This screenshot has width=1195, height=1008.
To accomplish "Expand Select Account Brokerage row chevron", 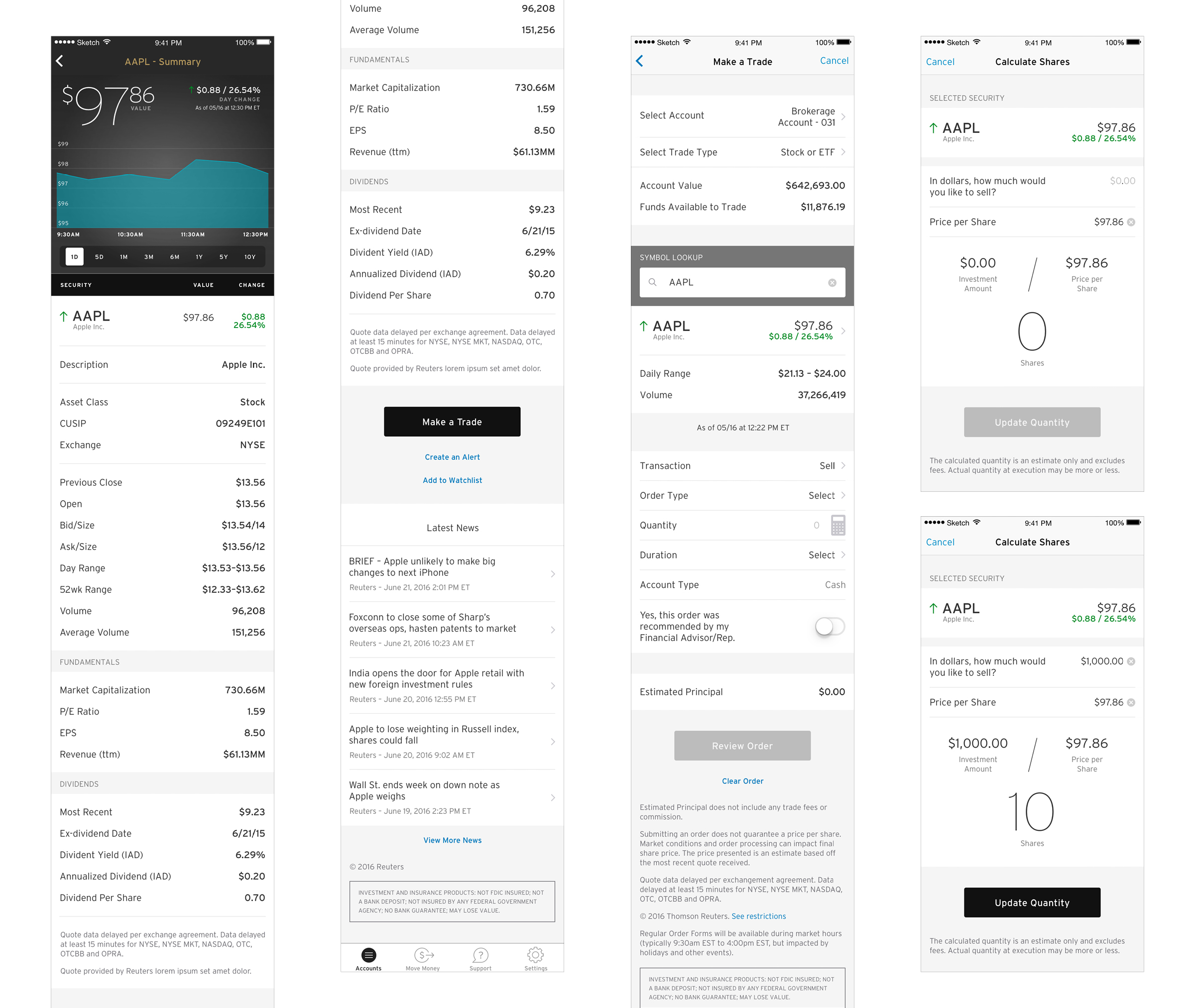I will pos(843,116).
